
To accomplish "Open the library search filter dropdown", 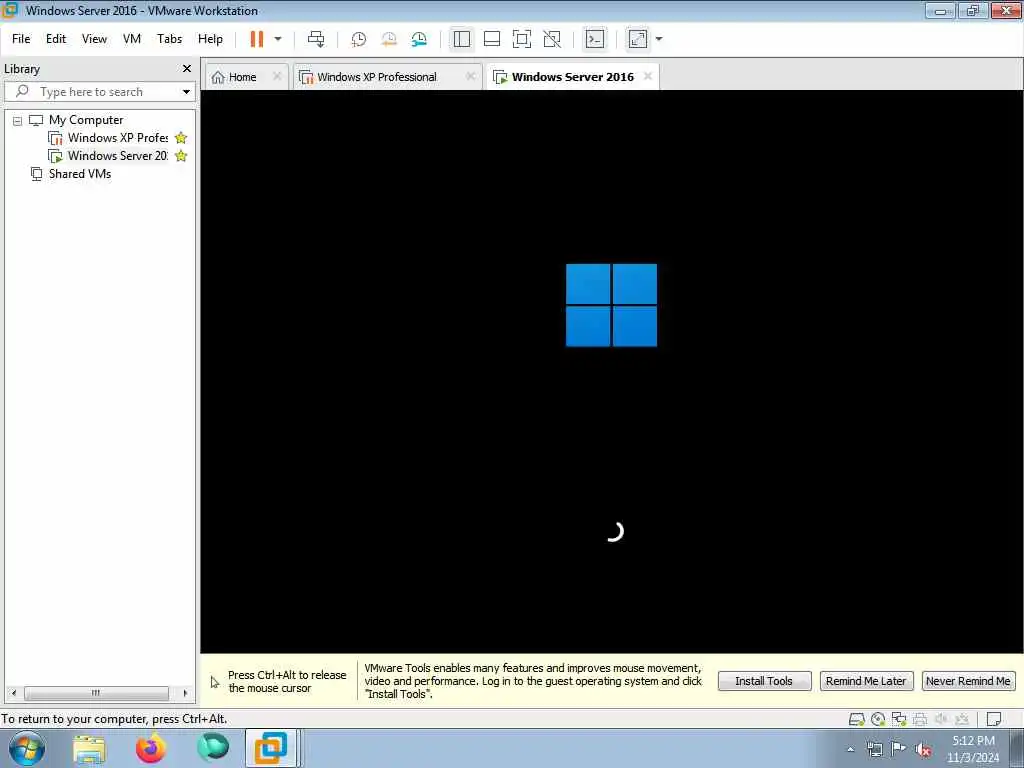I will coord(186,92).
